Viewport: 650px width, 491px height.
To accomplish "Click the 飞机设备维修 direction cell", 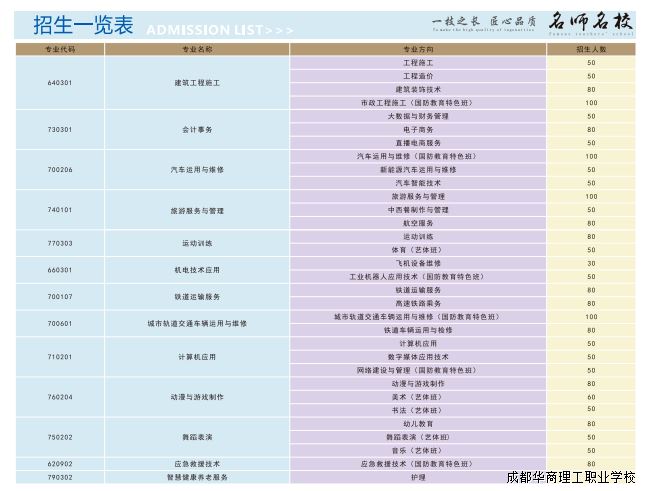I will (x=418, y=263).
